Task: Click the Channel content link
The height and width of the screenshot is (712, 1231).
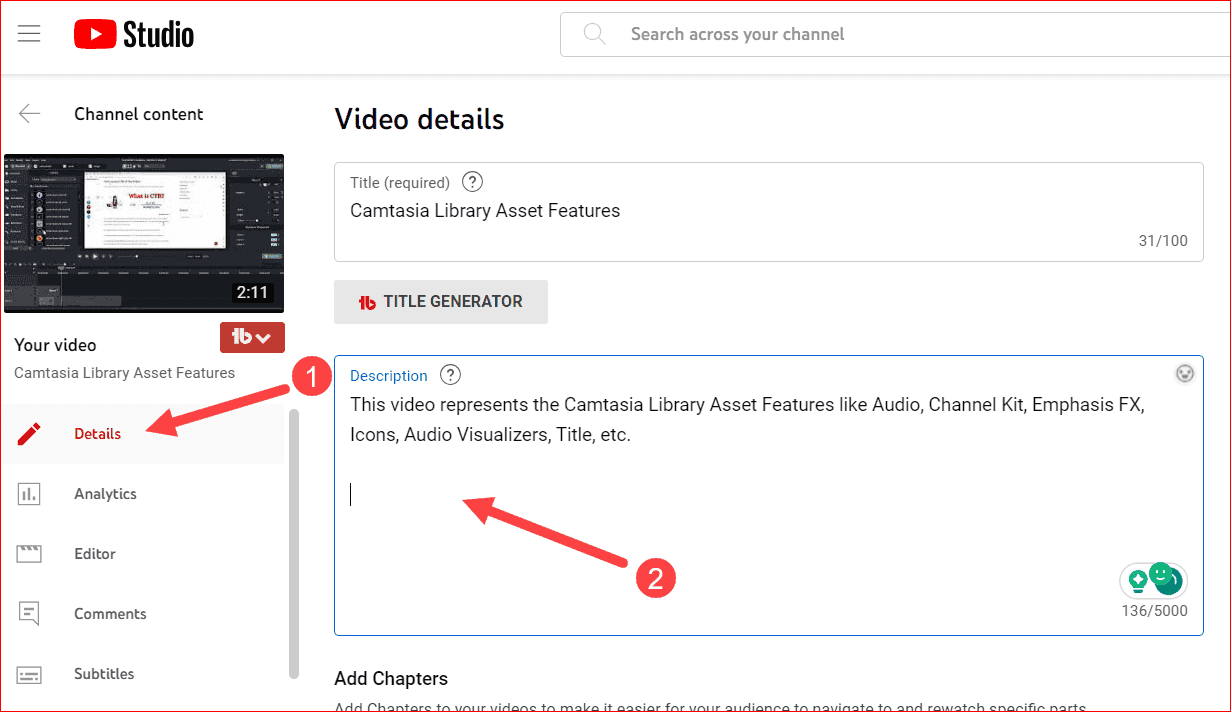Action: [x=138, y=114]
